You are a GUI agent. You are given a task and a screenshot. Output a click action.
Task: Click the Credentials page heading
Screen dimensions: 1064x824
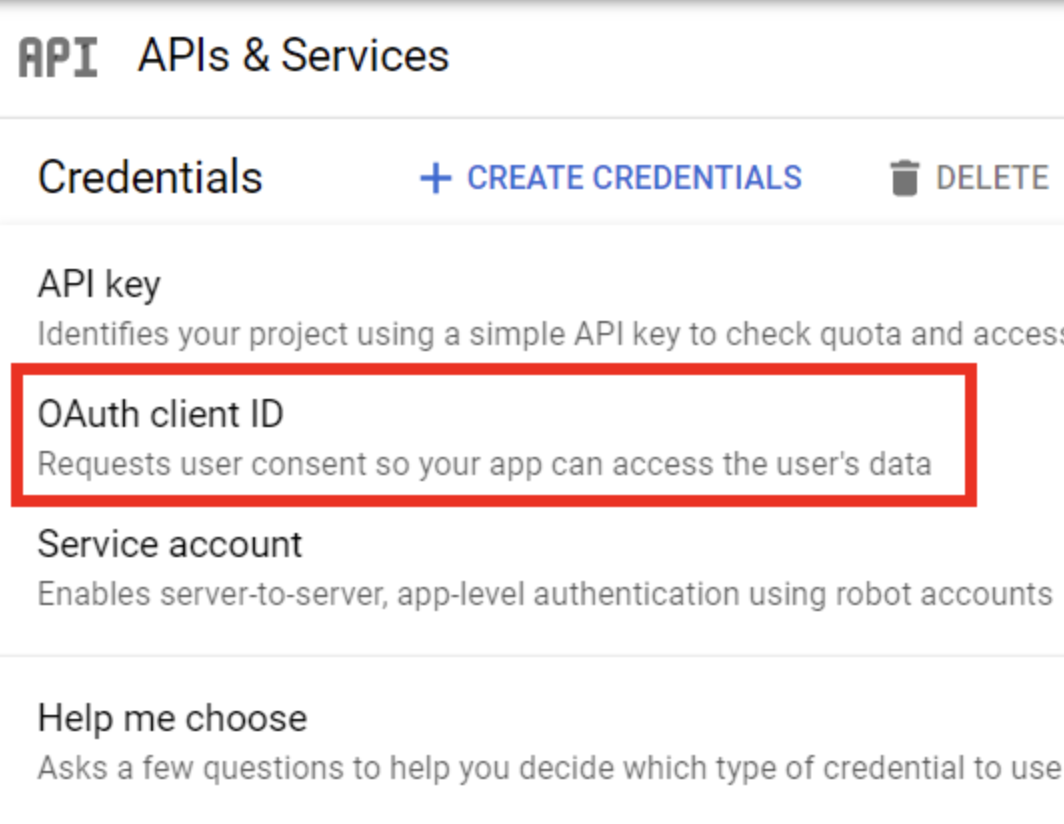pos(150,178)
